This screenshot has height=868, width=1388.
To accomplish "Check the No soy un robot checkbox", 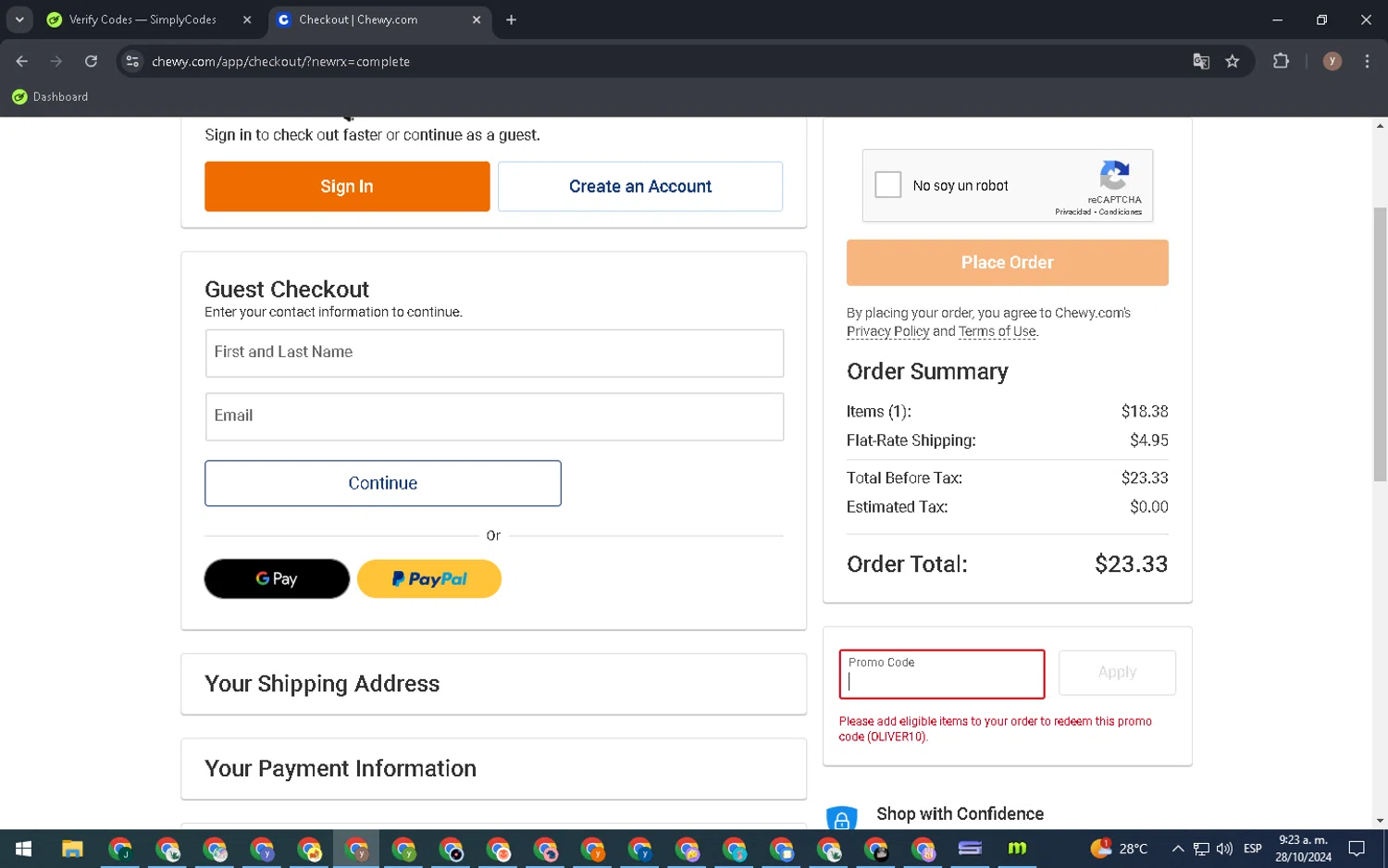I will [887, 185].
